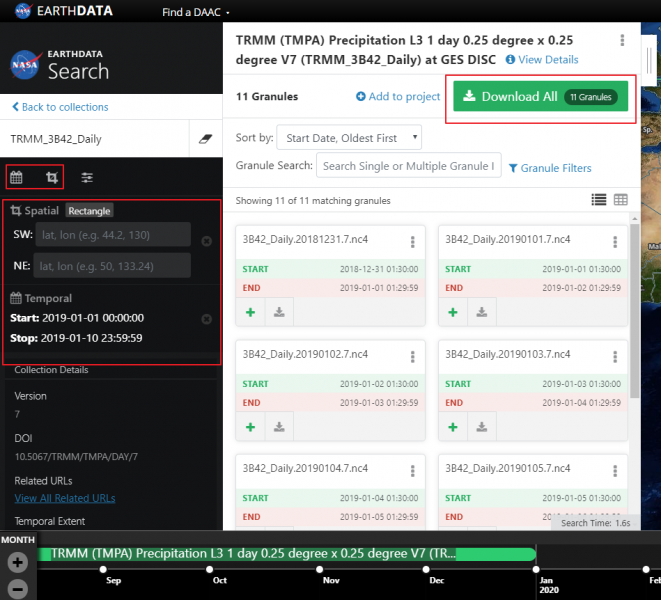Viewport: 661px width, 600px height.
Task: Switch granules to list view
Action: pos(599,200)
